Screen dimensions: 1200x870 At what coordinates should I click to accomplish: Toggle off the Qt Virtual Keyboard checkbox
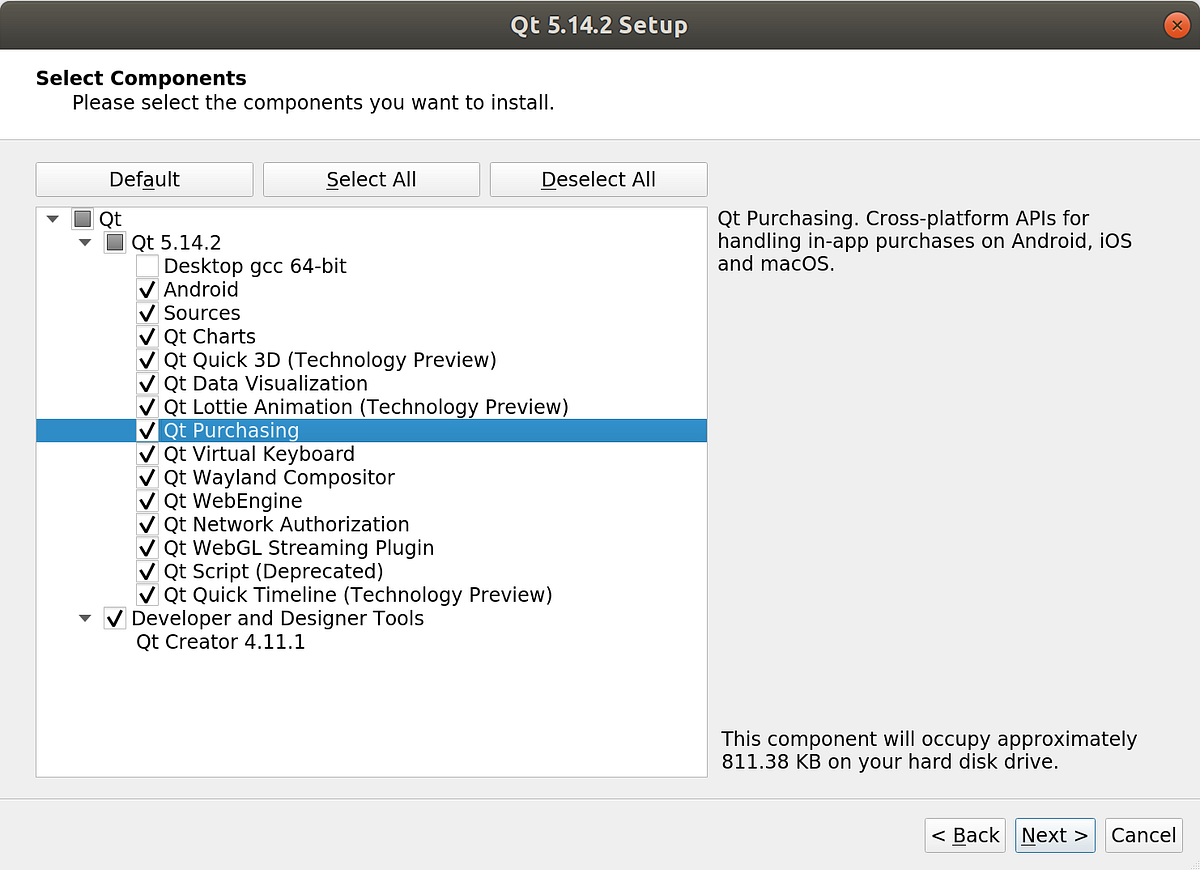pyautogui.click(x=146, y=453)
